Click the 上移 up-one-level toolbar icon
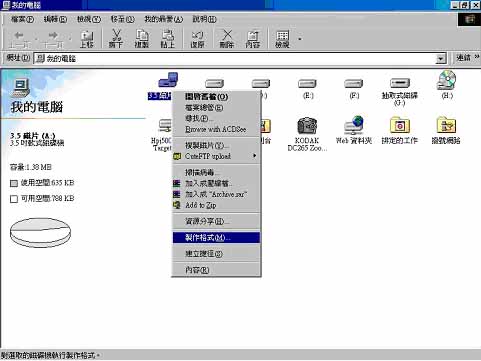Image resolution: width=481 pixels, height=361 pixels. [87, 39]
